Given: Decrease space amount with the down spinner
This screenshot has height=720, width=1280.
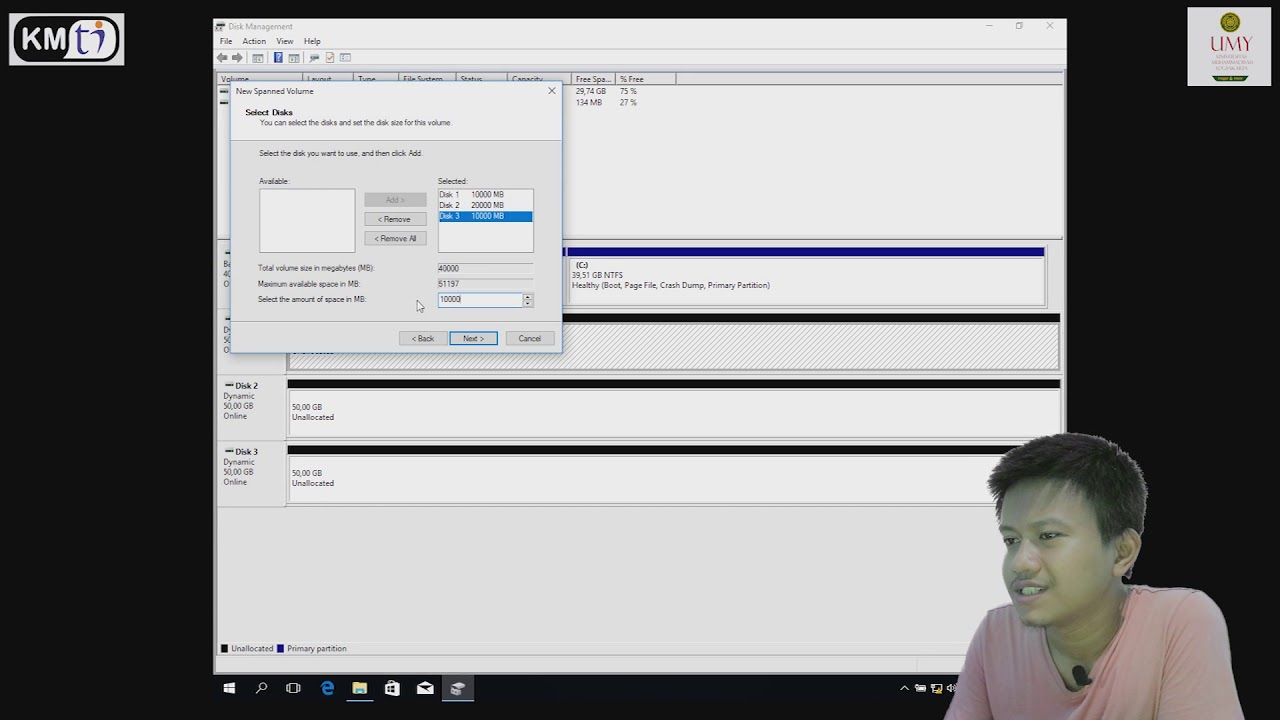Looking at the screenshot, I should (x=528, y=303).
